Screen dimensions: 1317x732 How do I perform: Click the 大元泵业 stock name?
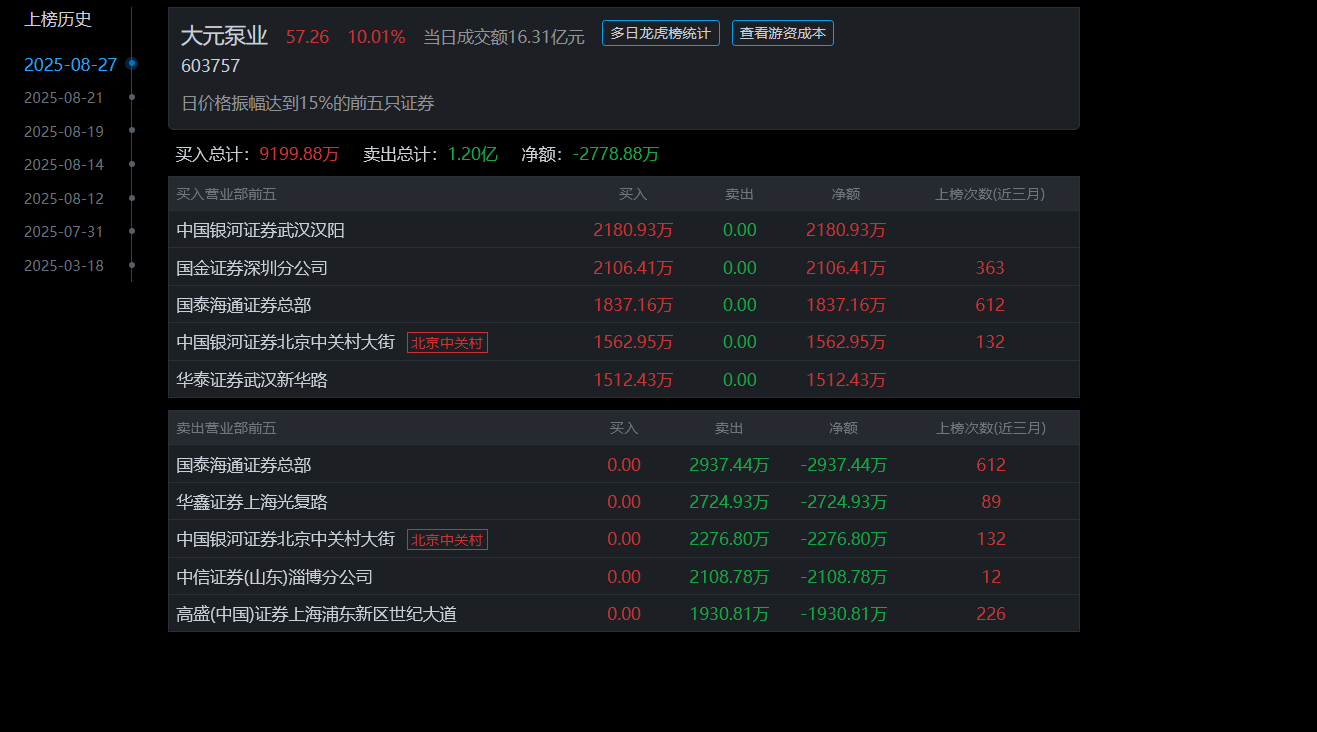point(224,36)
